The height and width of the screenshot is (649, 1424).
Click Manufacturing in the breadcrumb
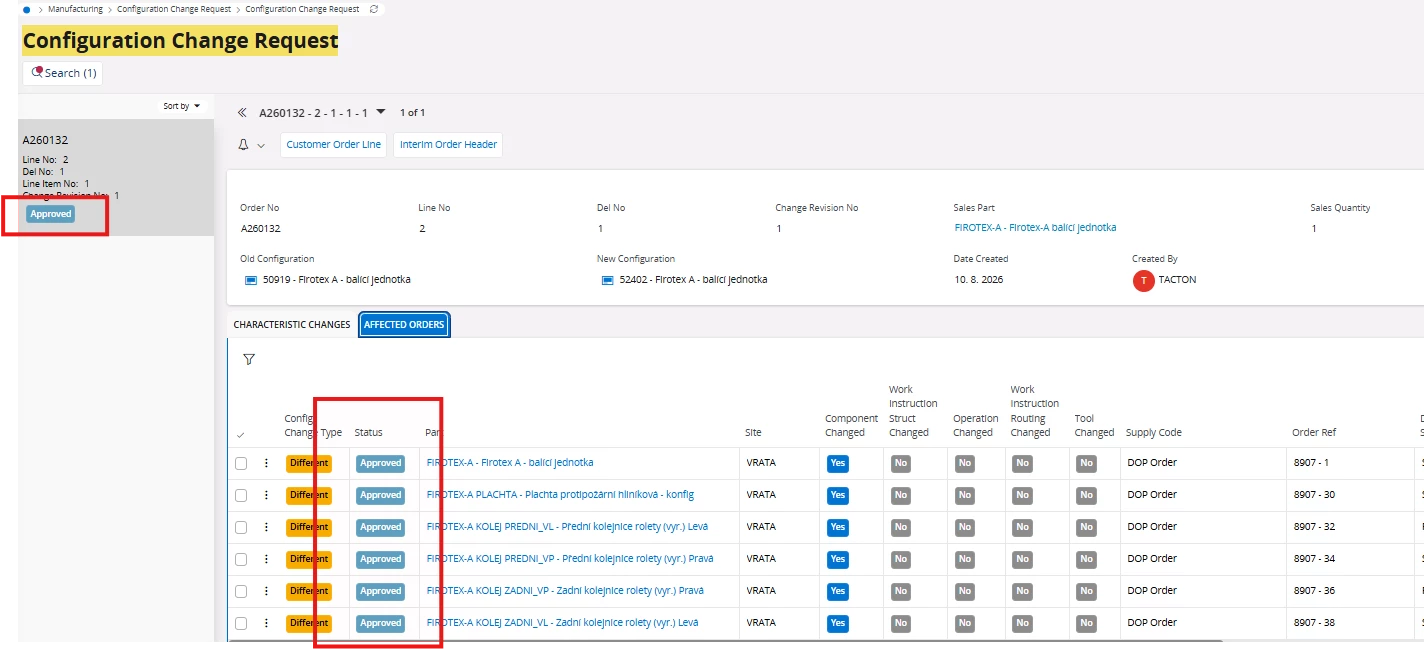tap(76, 9)
